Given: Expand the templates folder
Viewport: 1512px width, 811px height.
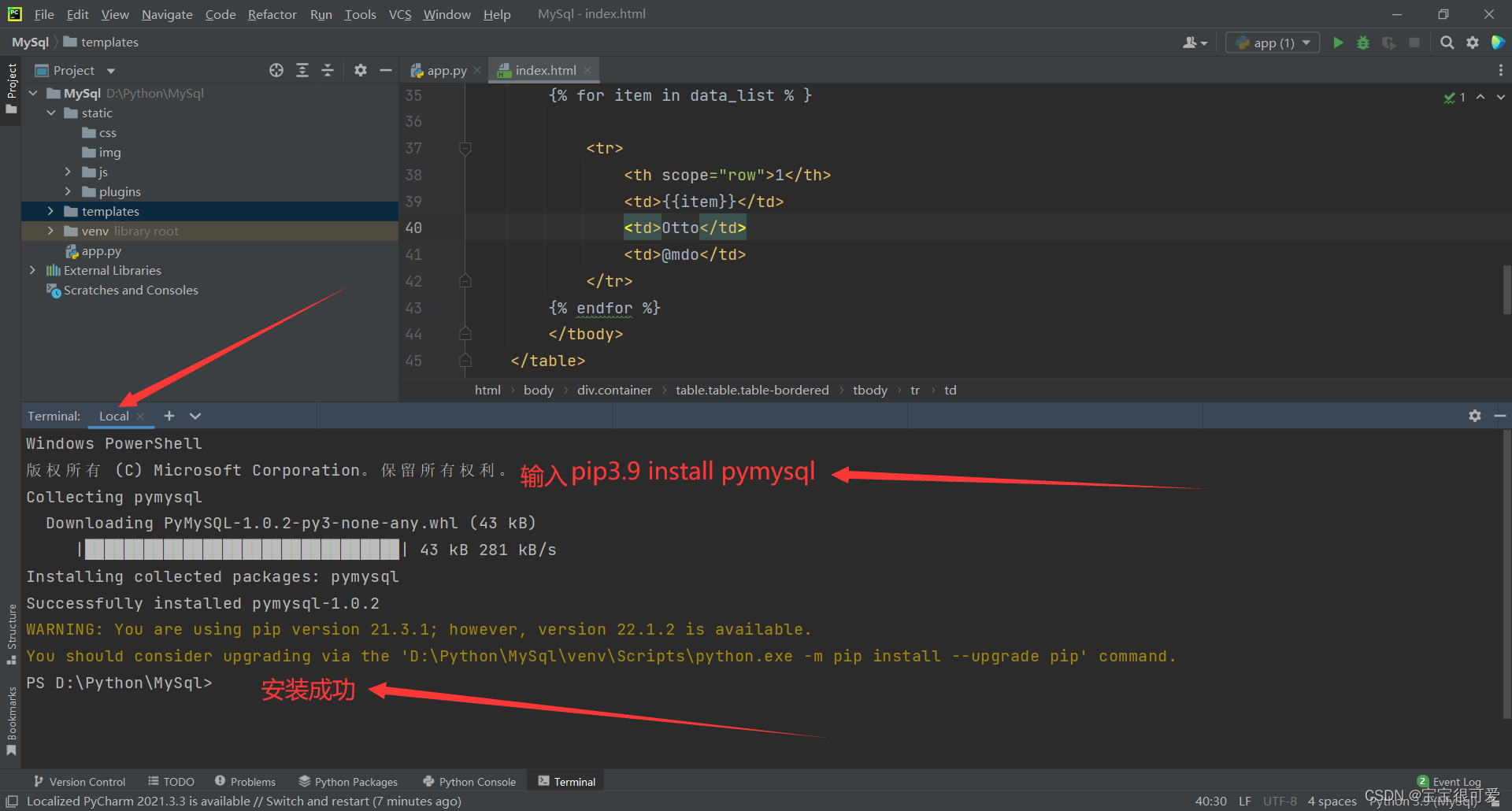Looking at the screenshot, I should click(x=50, y=211).
